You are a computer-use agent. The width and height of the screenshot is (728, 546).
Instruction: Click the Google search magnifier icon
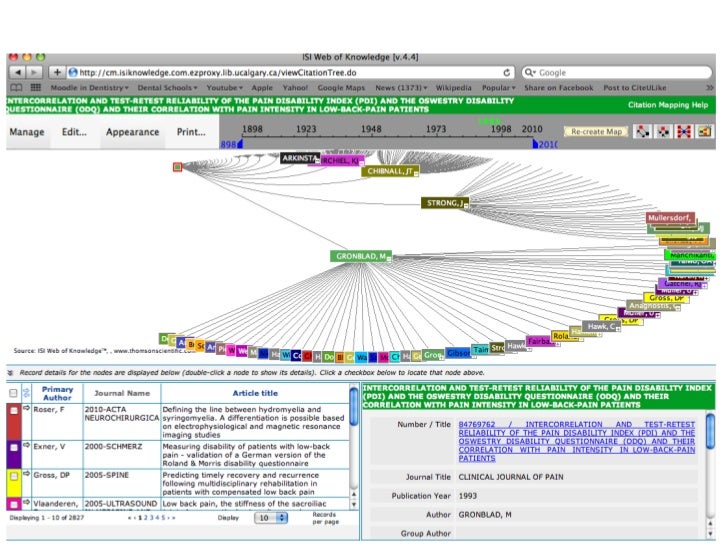coord(529,72)
